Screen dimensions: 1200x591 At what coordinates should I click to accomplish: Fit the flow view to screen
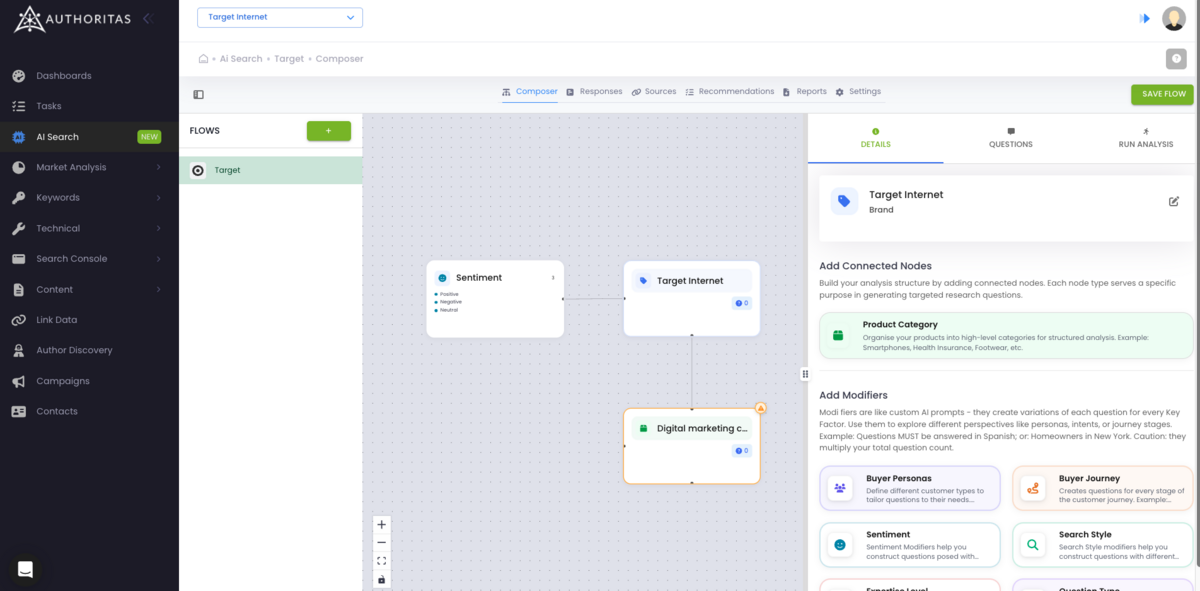click(x=381, y=561)
